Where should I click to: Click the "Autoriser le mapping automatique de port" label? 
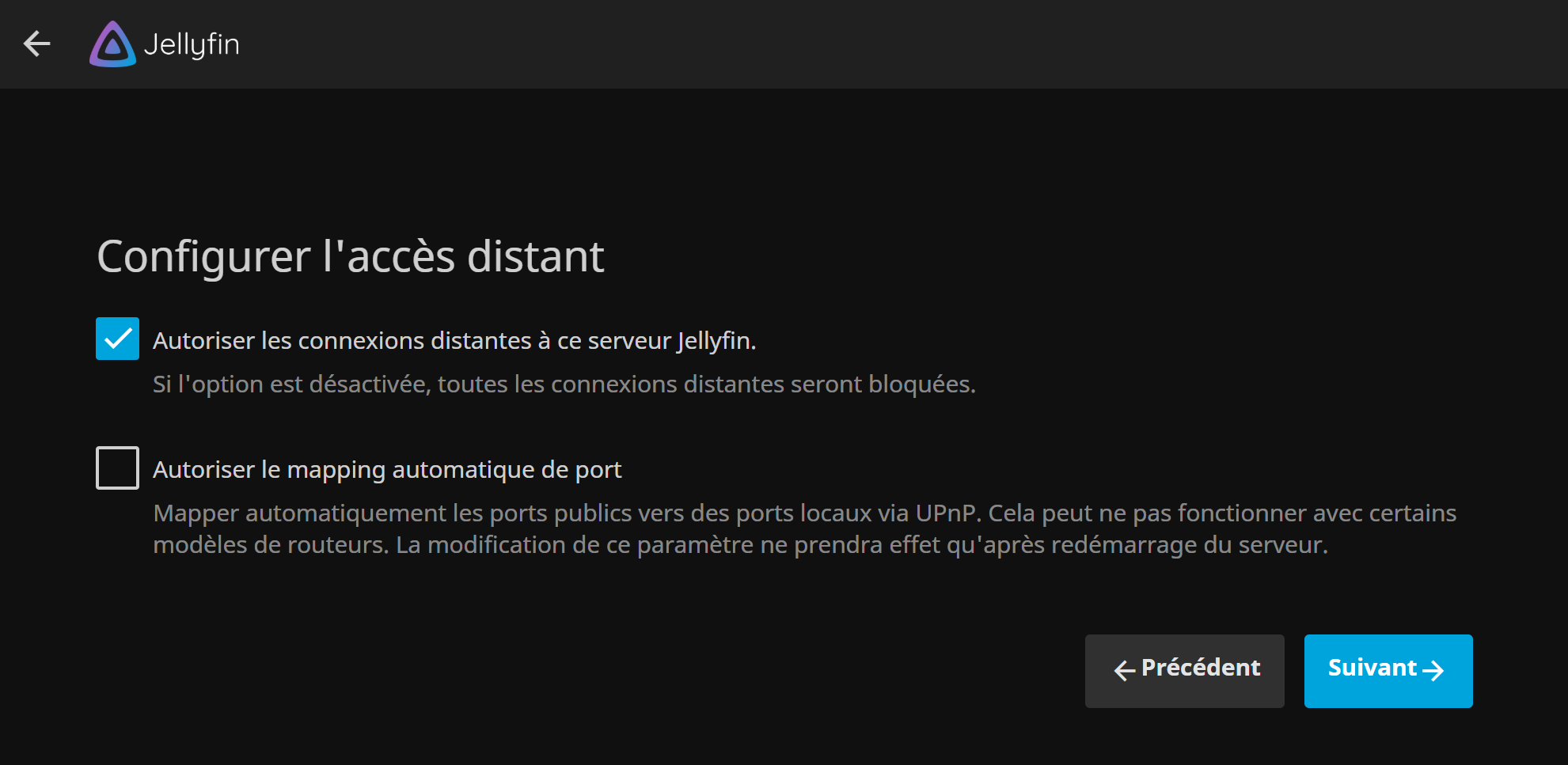tap(387, 470)
